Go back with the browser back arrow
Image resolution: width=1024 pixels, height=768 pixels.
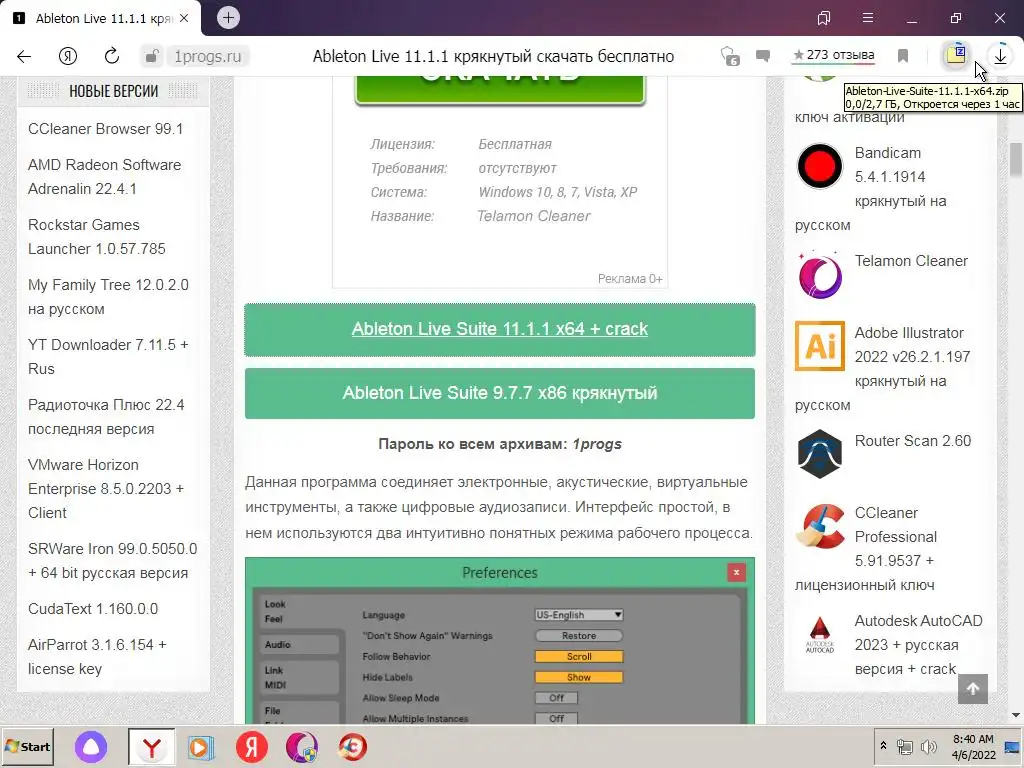[24, 56]
